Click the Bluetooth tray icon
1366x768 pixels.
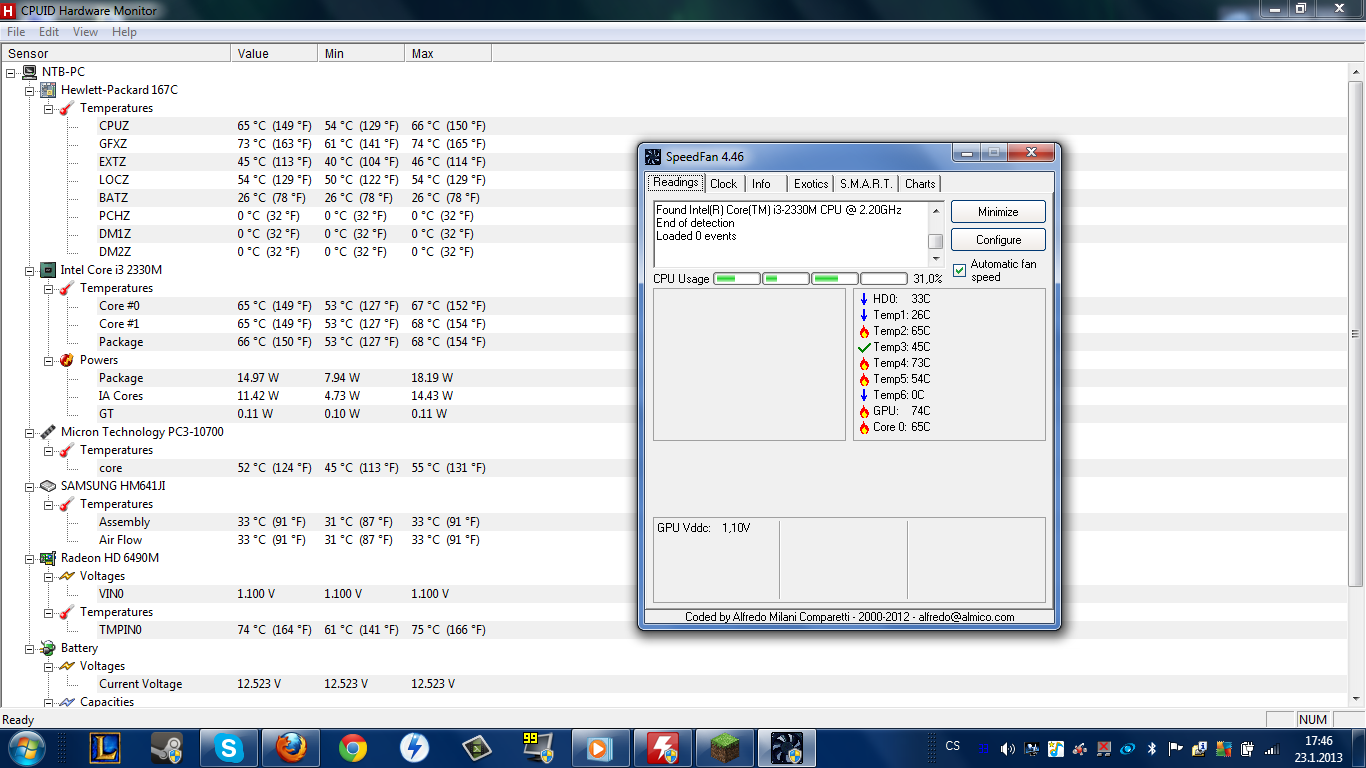pos(1151,748)
